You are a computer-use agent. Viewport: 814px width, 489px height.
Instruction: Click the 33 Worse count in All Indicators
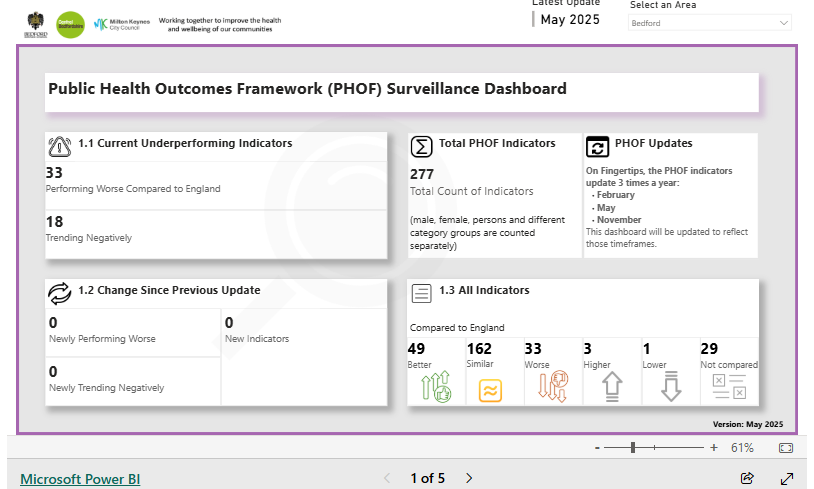click(533, 349)
